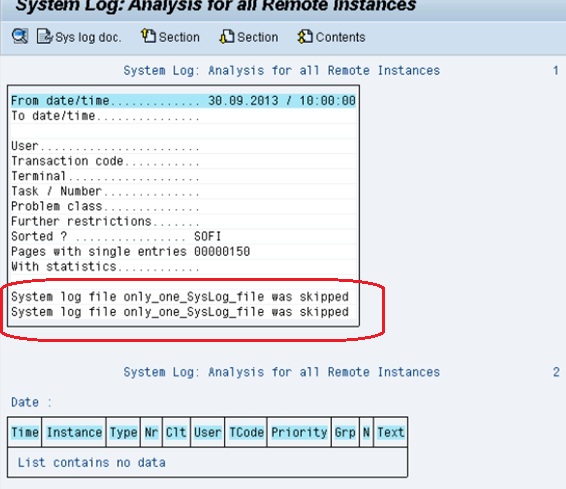
Task: Click the Text column header
Action: point(391,432)
